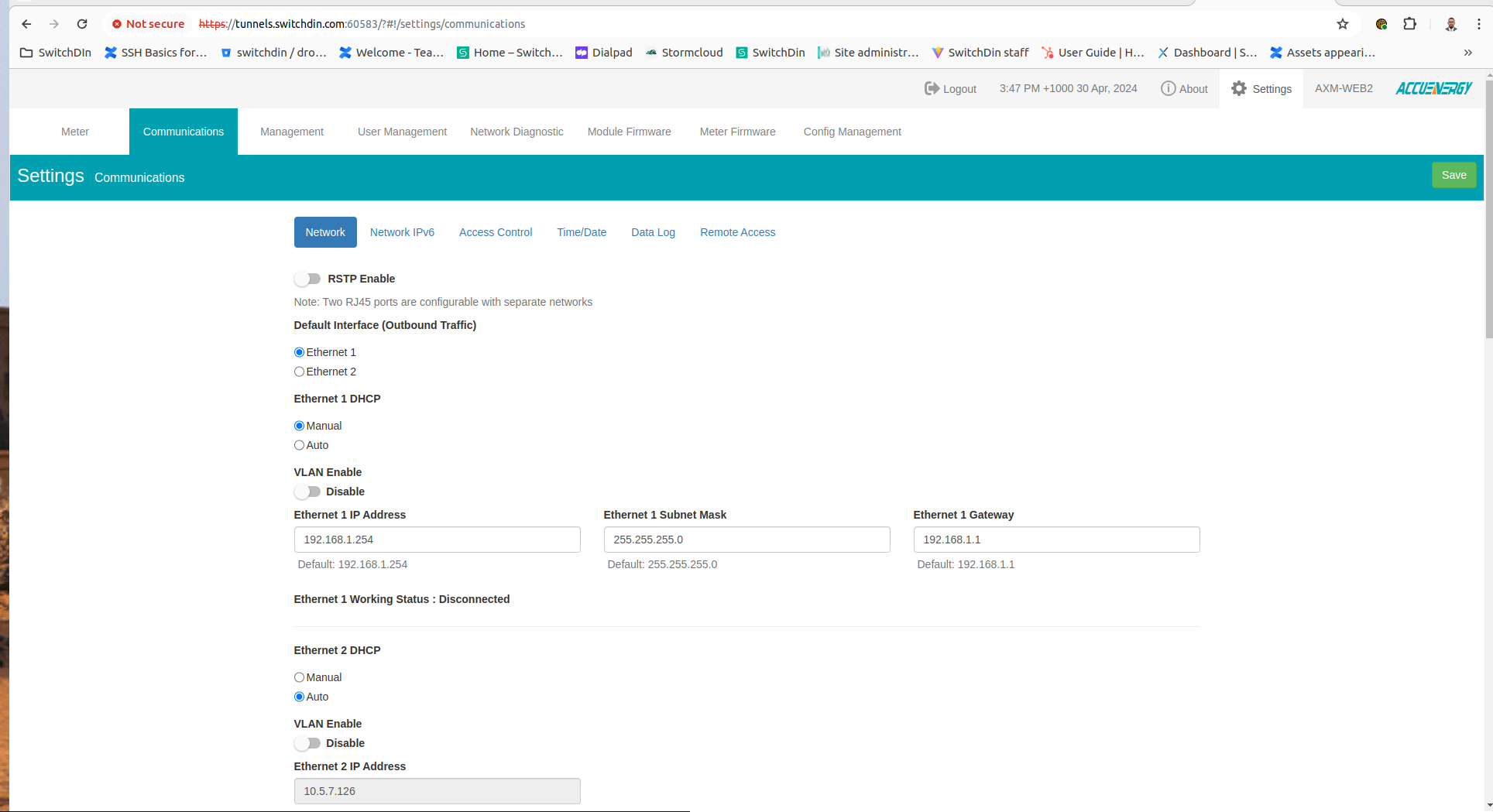Click the AXM-WEB2 device label
1493x812 pixels.
(x=1344, y=88)
